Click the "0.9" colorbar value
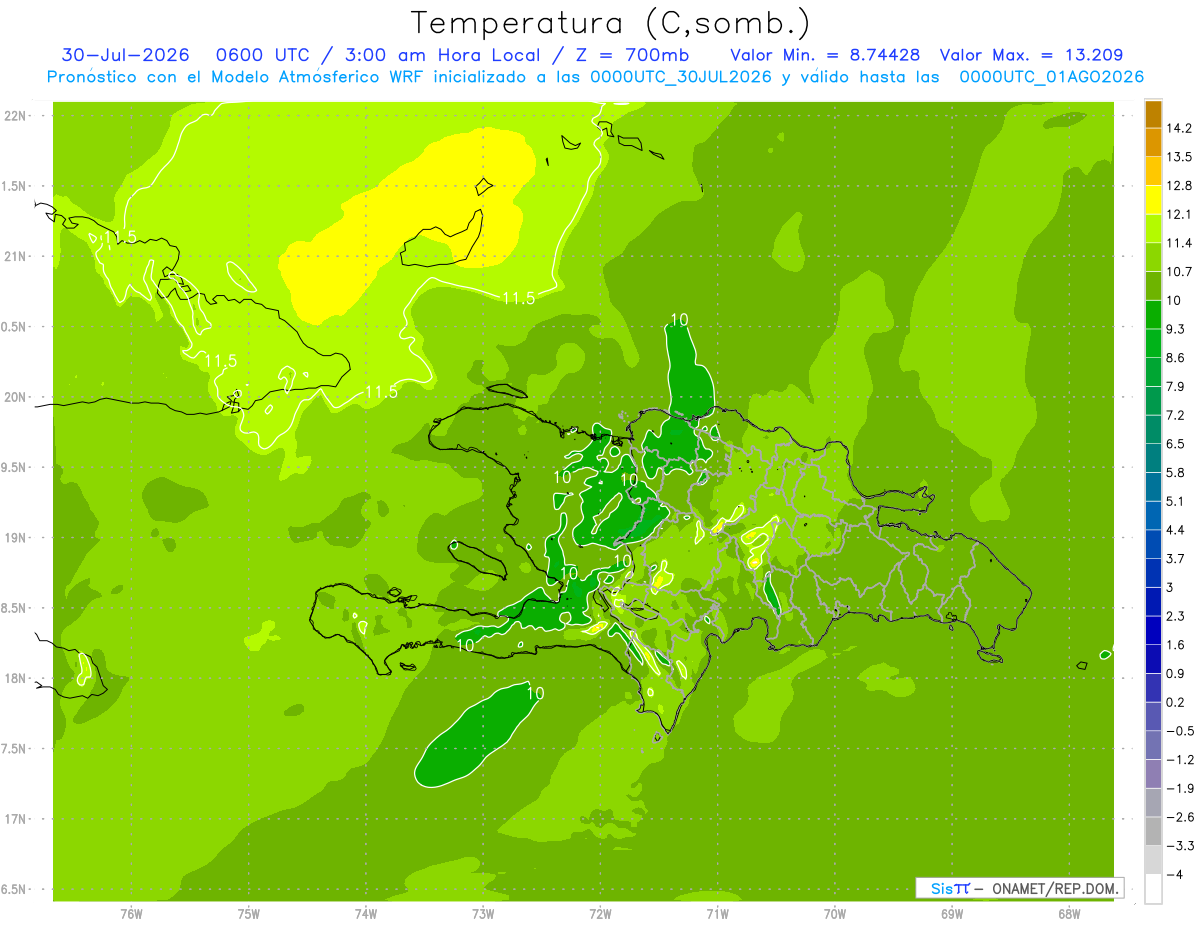 1175,674
